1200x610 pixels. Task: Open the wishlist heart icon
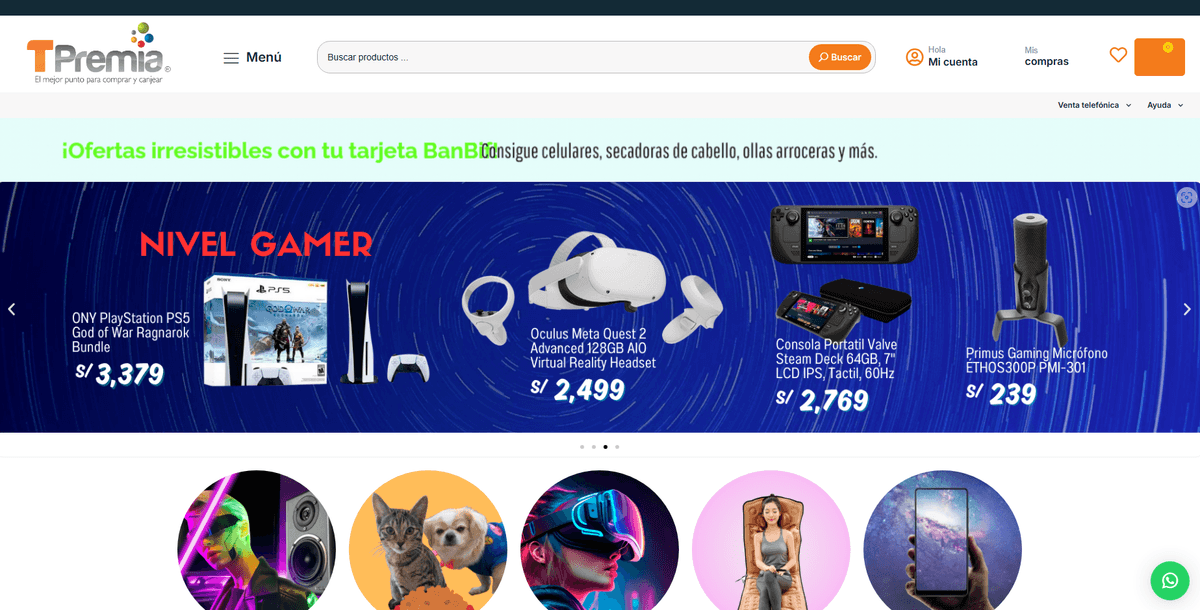click(1118, 55)
